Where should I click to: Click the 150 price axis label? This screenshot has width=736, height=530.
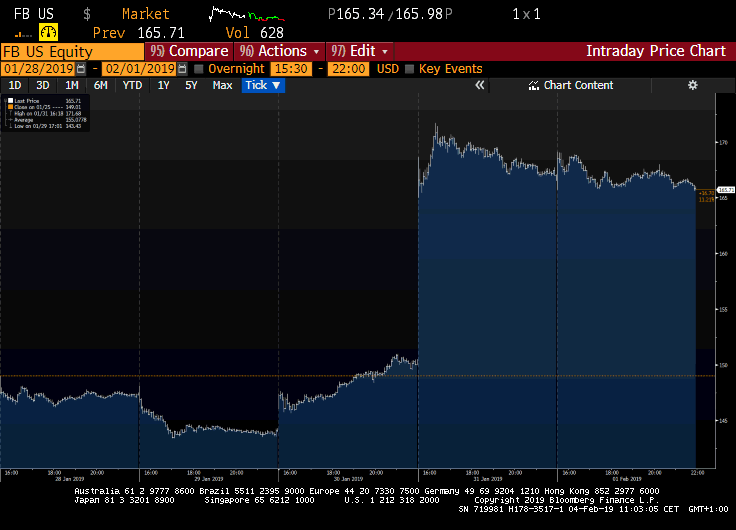point(723,365)
